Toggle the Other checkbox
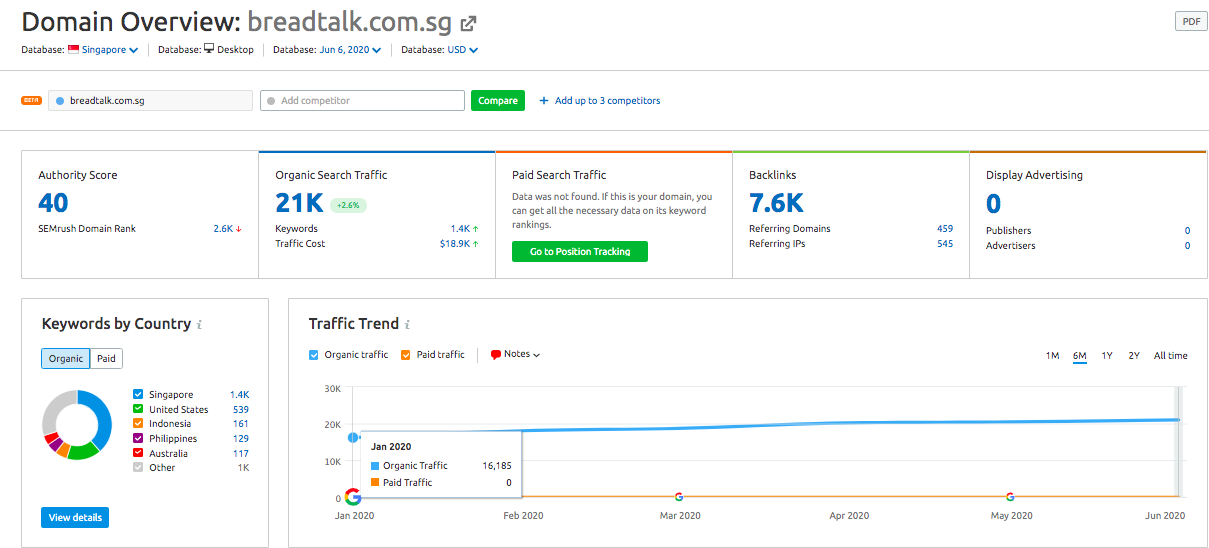Viewport: 1209px width, 548px height. [x=138, y=467]
